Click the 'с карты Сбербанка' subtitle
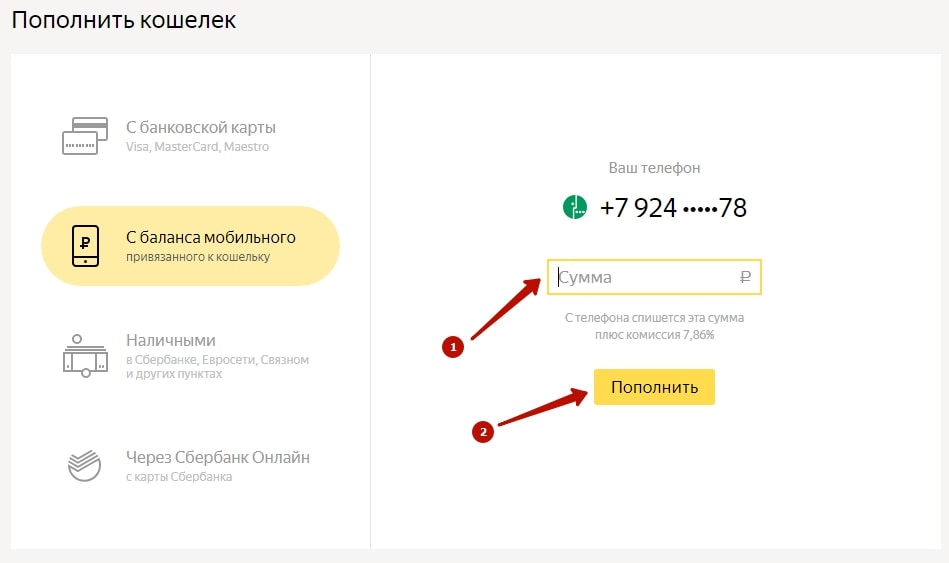This screenshot has width=949, height=563. 179,477
